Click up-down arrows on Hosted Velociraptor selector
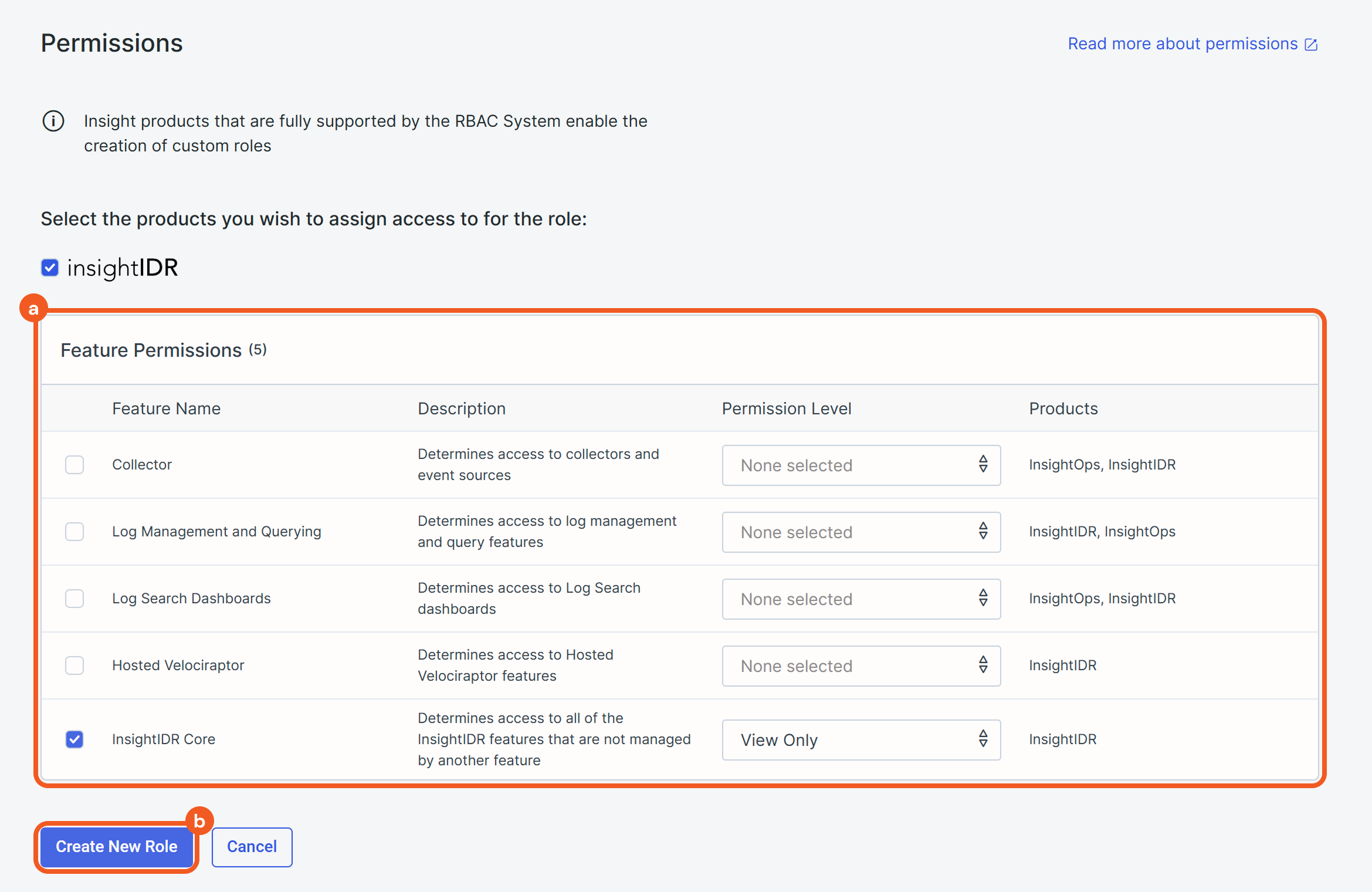This screenshot has height=892, width=1372. (x=983, y=665)
